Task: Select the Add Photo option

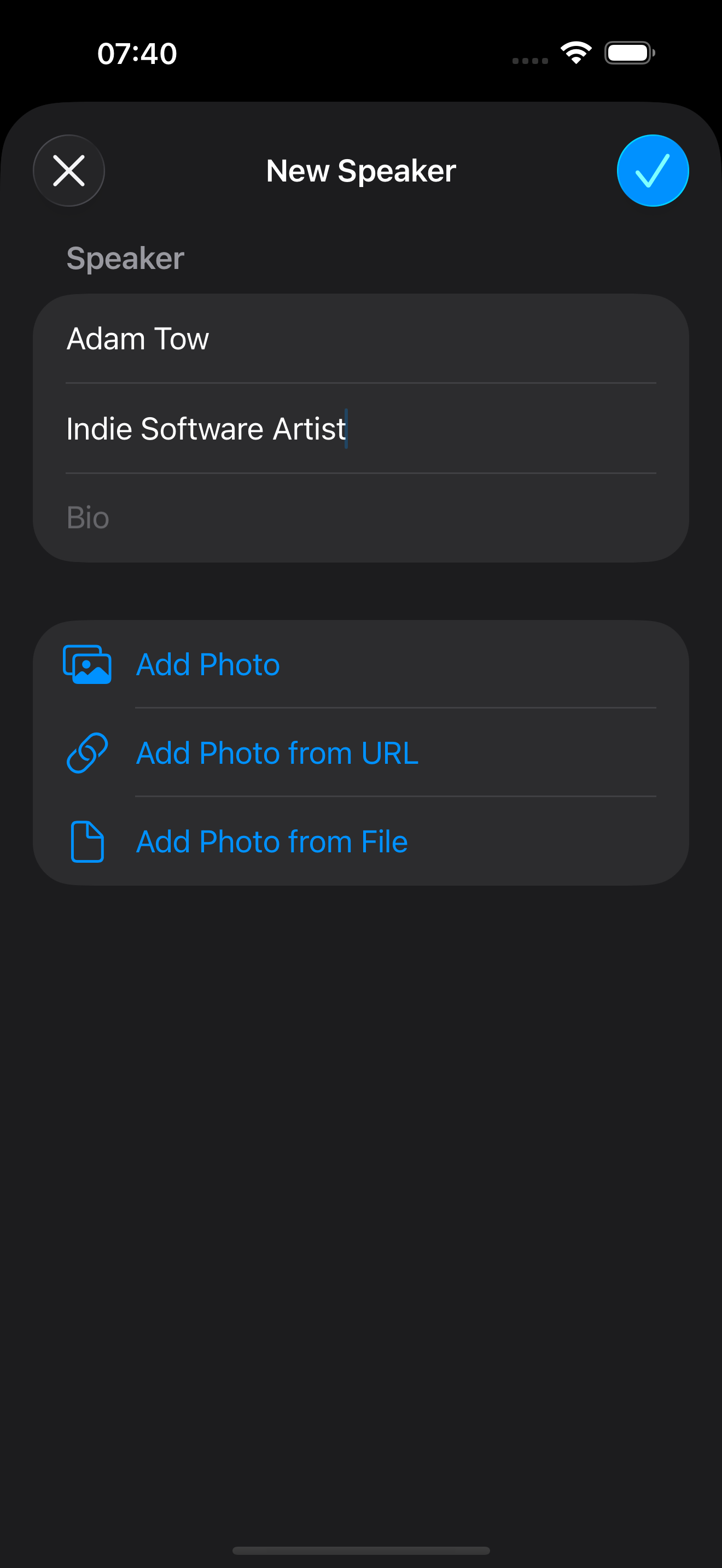Action: click(x=208, y=664)
